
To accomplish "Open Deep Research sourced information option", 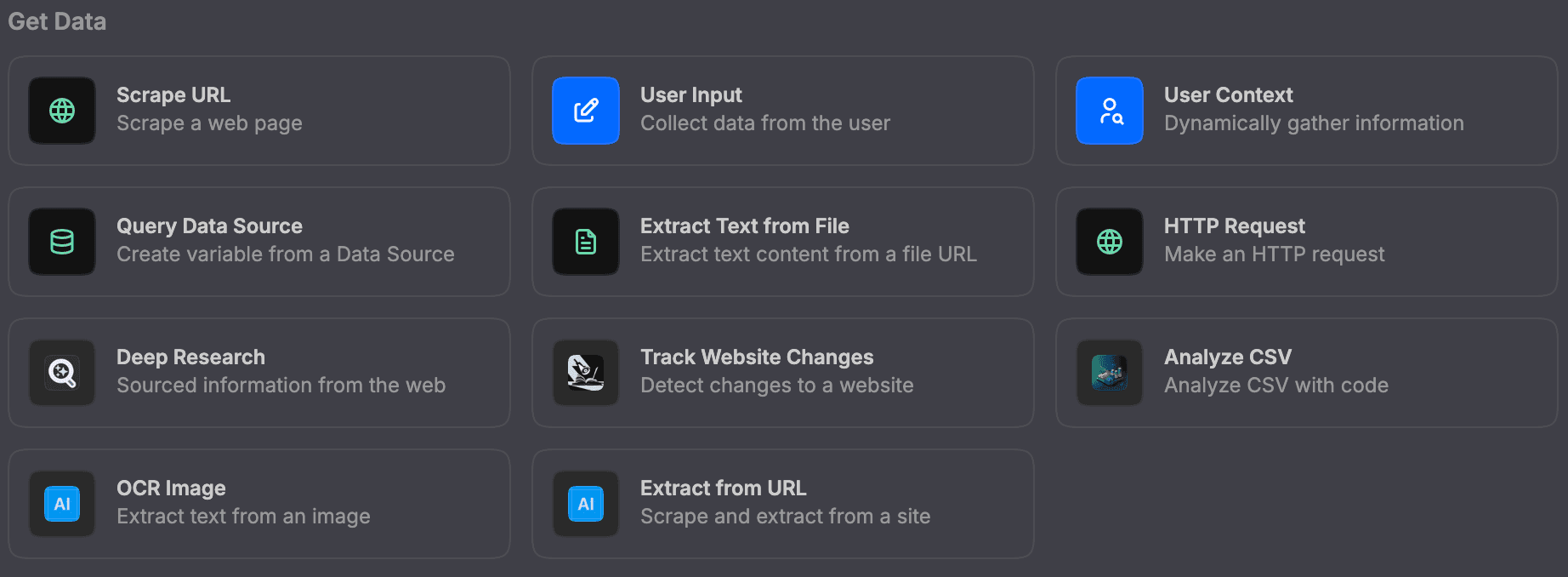I will tap(259, 373).
